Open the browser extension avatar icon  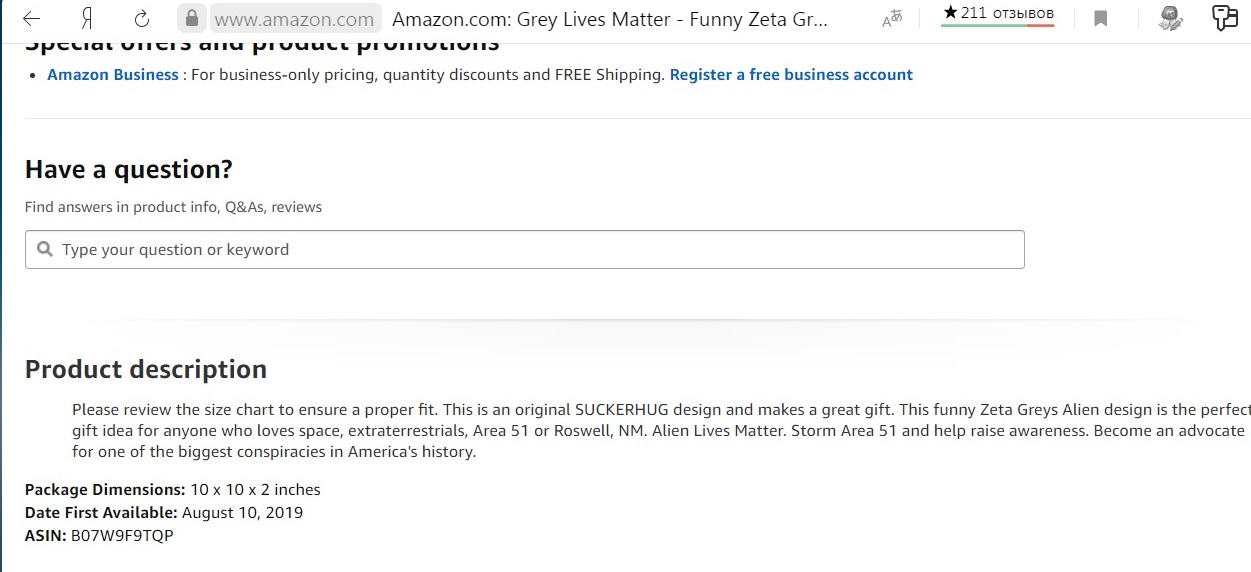(1170, 18)
